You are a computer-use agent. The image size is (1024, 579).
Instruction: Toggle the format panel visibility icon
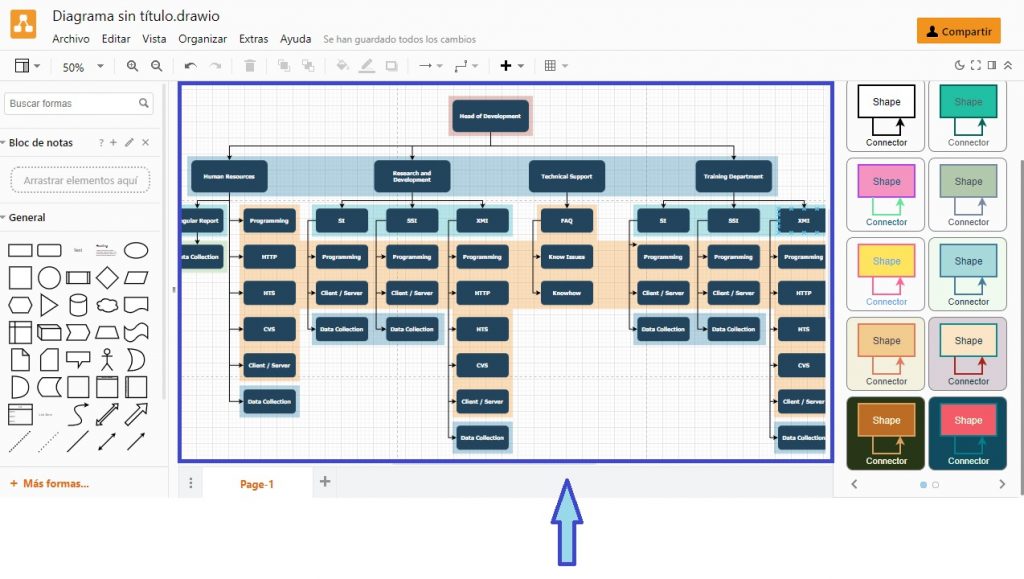[x=992, y=65]
